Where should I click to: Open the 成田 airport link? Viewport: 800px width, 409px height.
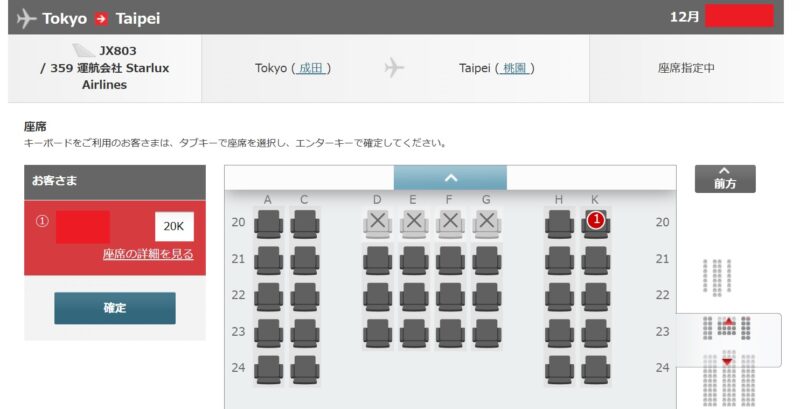click(311, 68)
